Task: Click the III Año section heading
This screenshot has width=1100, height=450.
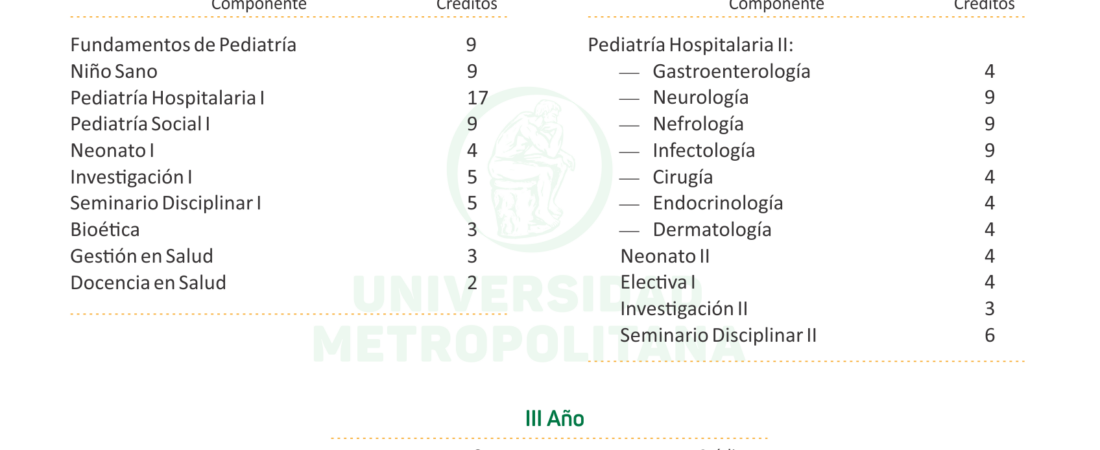Action: coord(555,418)
